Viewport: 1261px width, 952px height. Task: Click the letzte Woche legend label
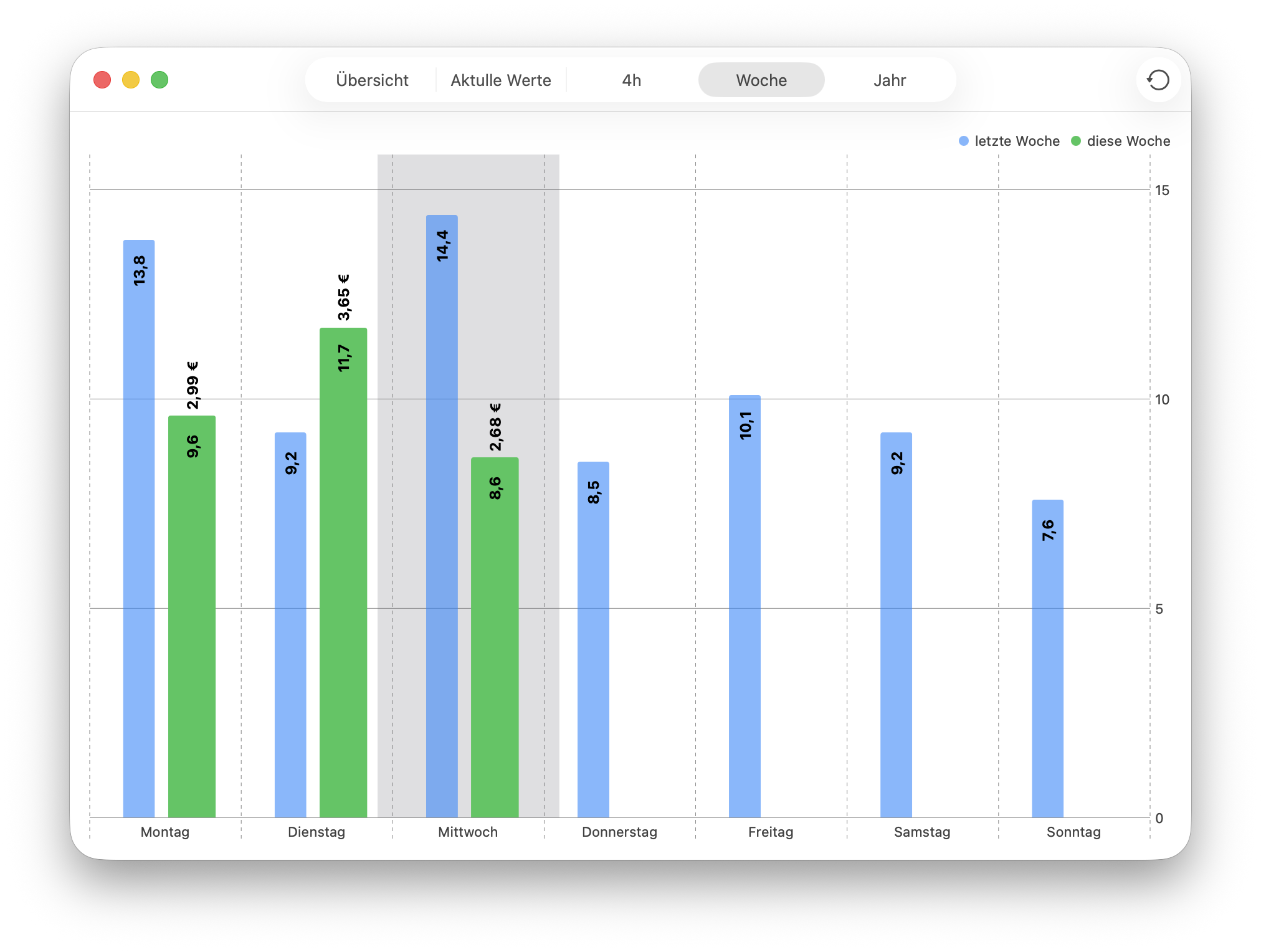1017,141
